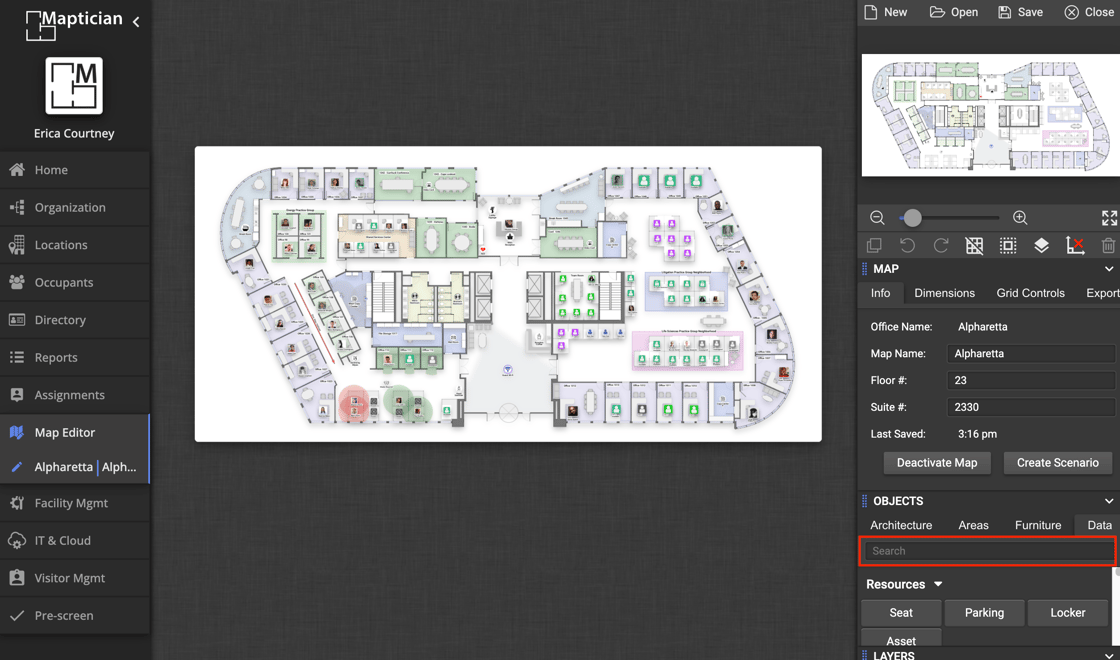Image resolution: width=1120 pixels, height=660 pixels.
Task: Click the fullscreen expand icon
Action: [1109, 218]
